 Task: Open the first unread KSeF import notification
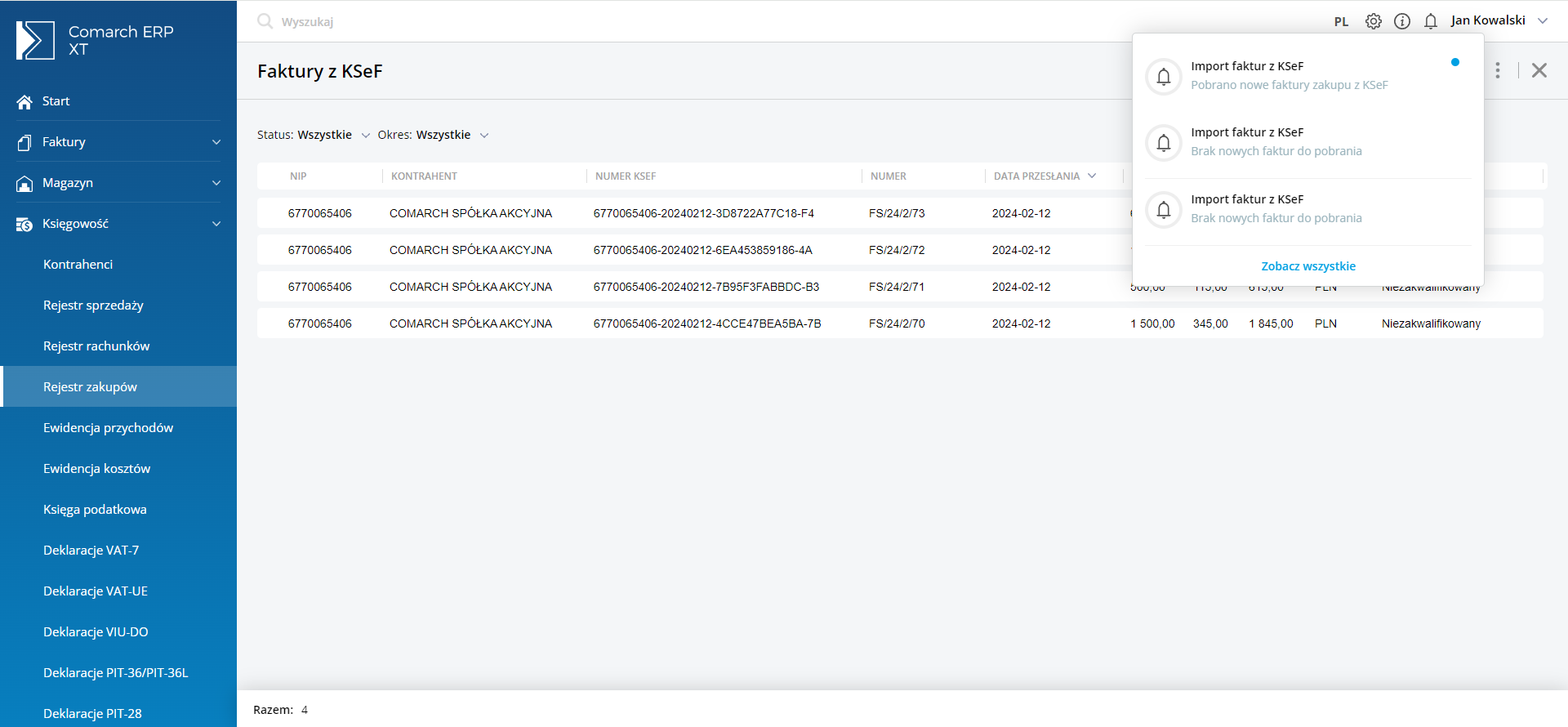click(1289, 75)
